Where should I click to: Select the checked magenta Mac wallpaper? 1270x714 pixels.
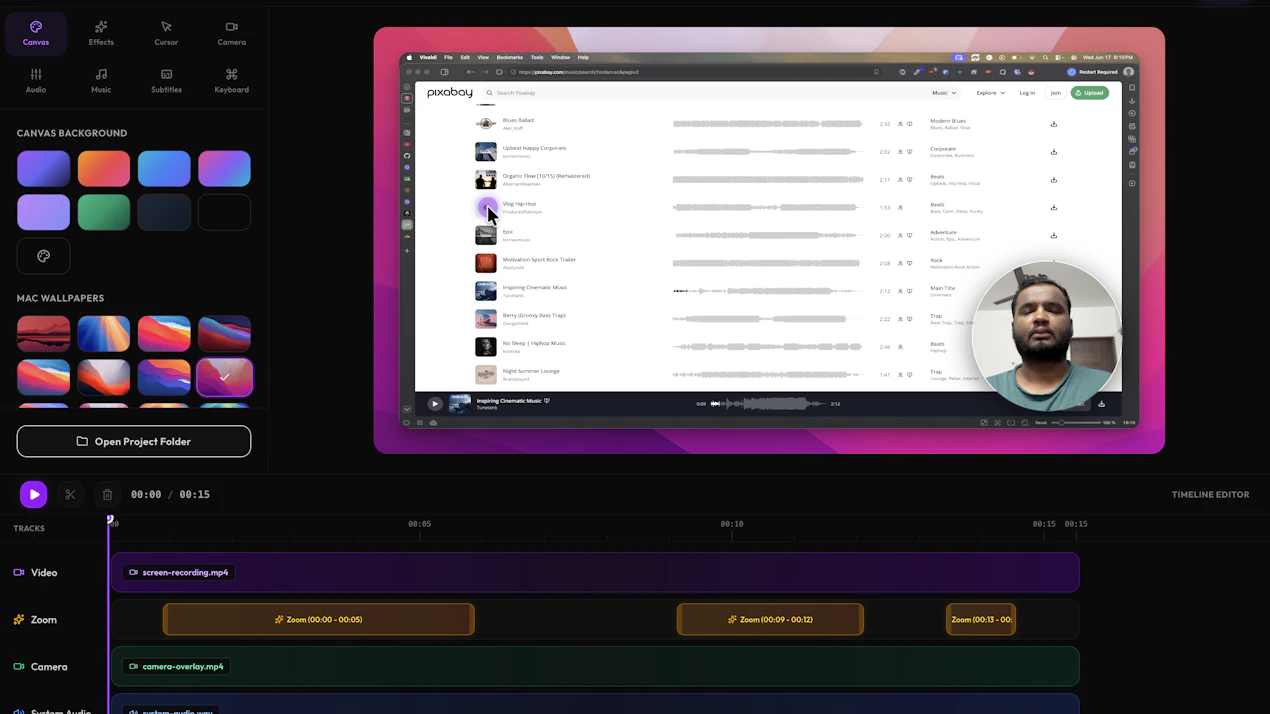224,377
